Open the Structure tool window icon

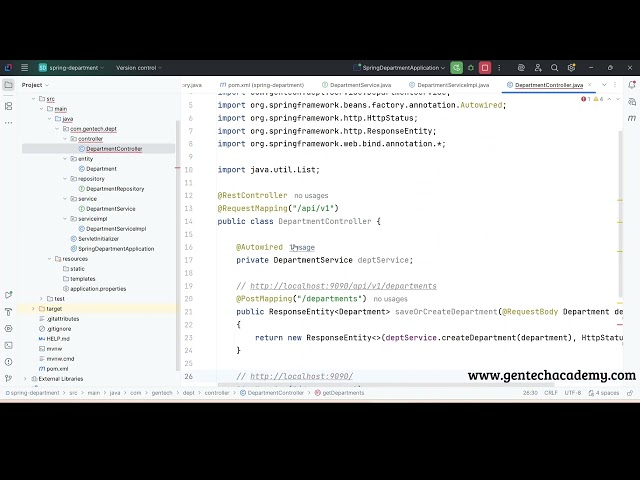pos(8,106)
